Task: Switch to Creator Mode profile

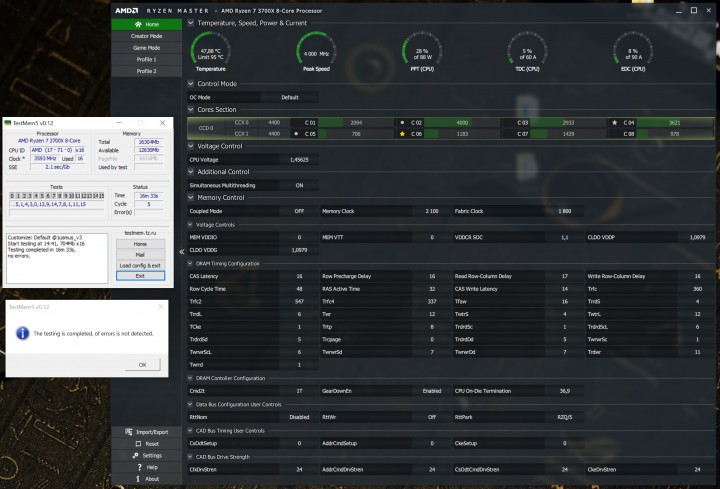Action: (x=146, y=36)
